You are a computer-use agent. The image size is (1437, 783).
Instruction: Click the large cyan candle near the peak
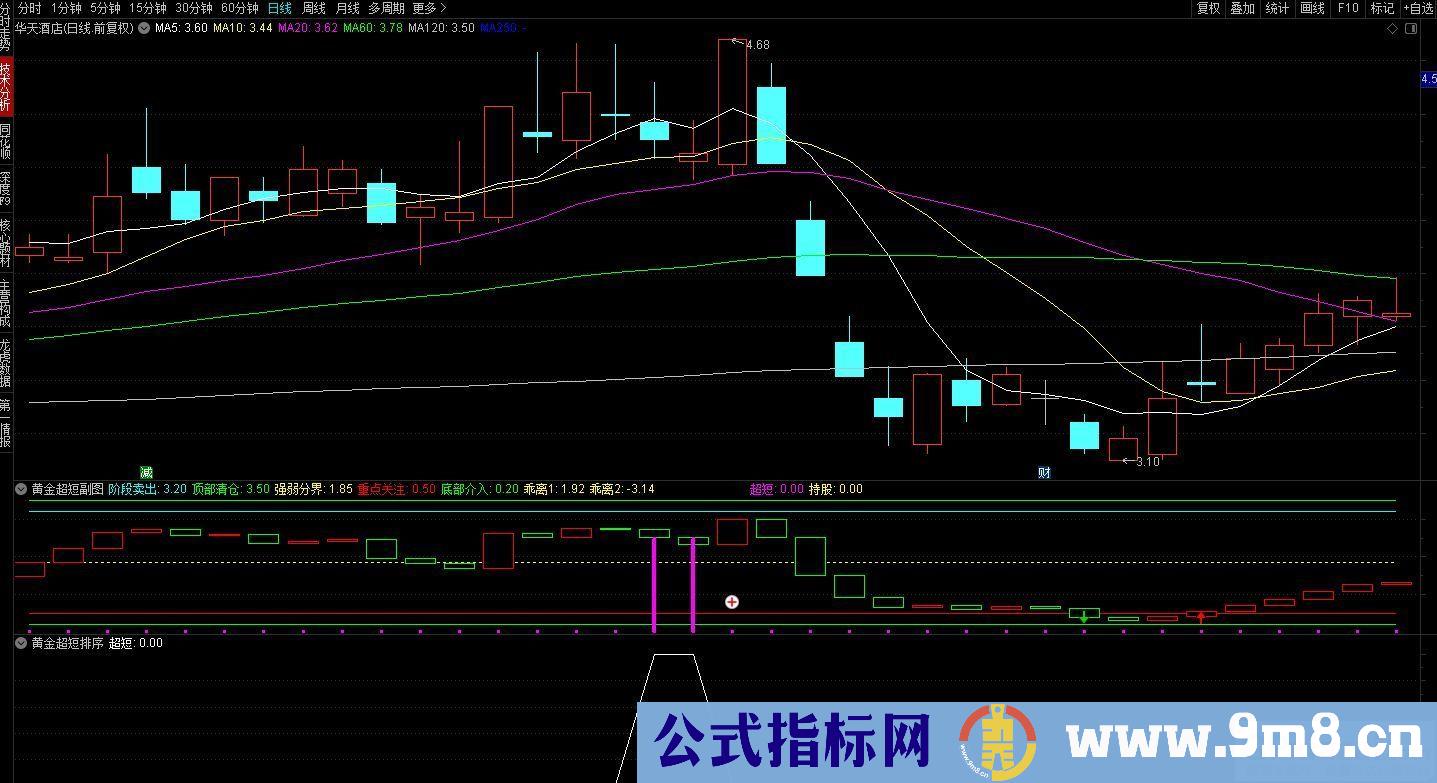[x=771, y=125]
